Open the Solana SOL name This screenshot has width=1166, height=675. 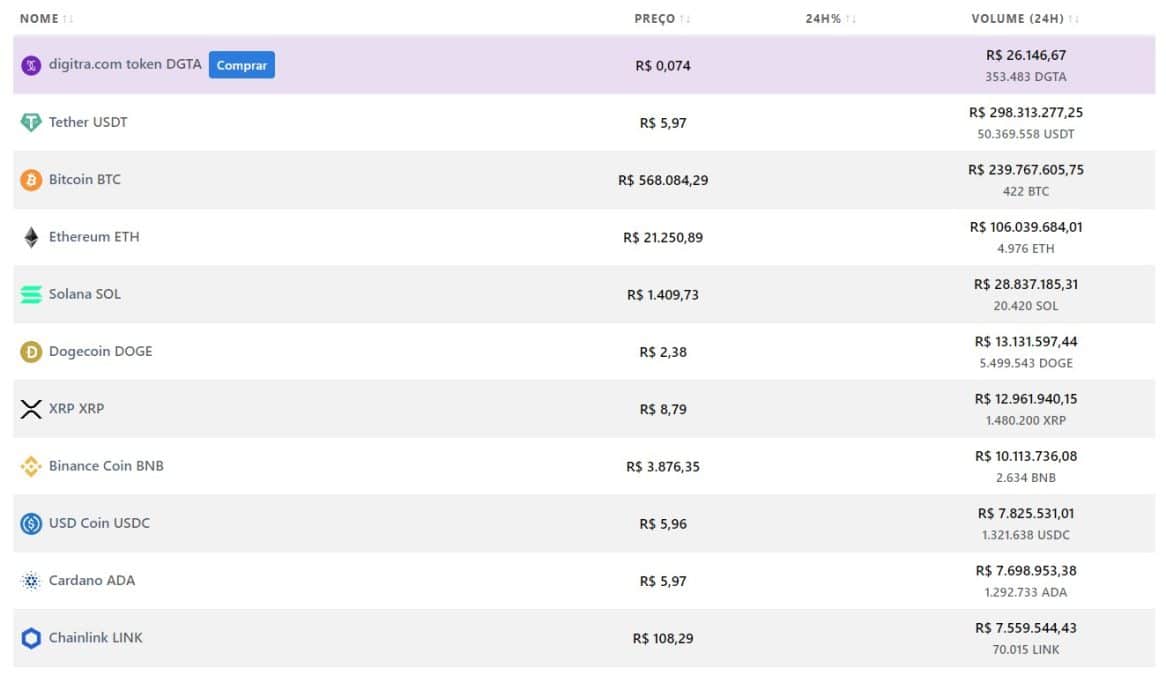[85, 294]
